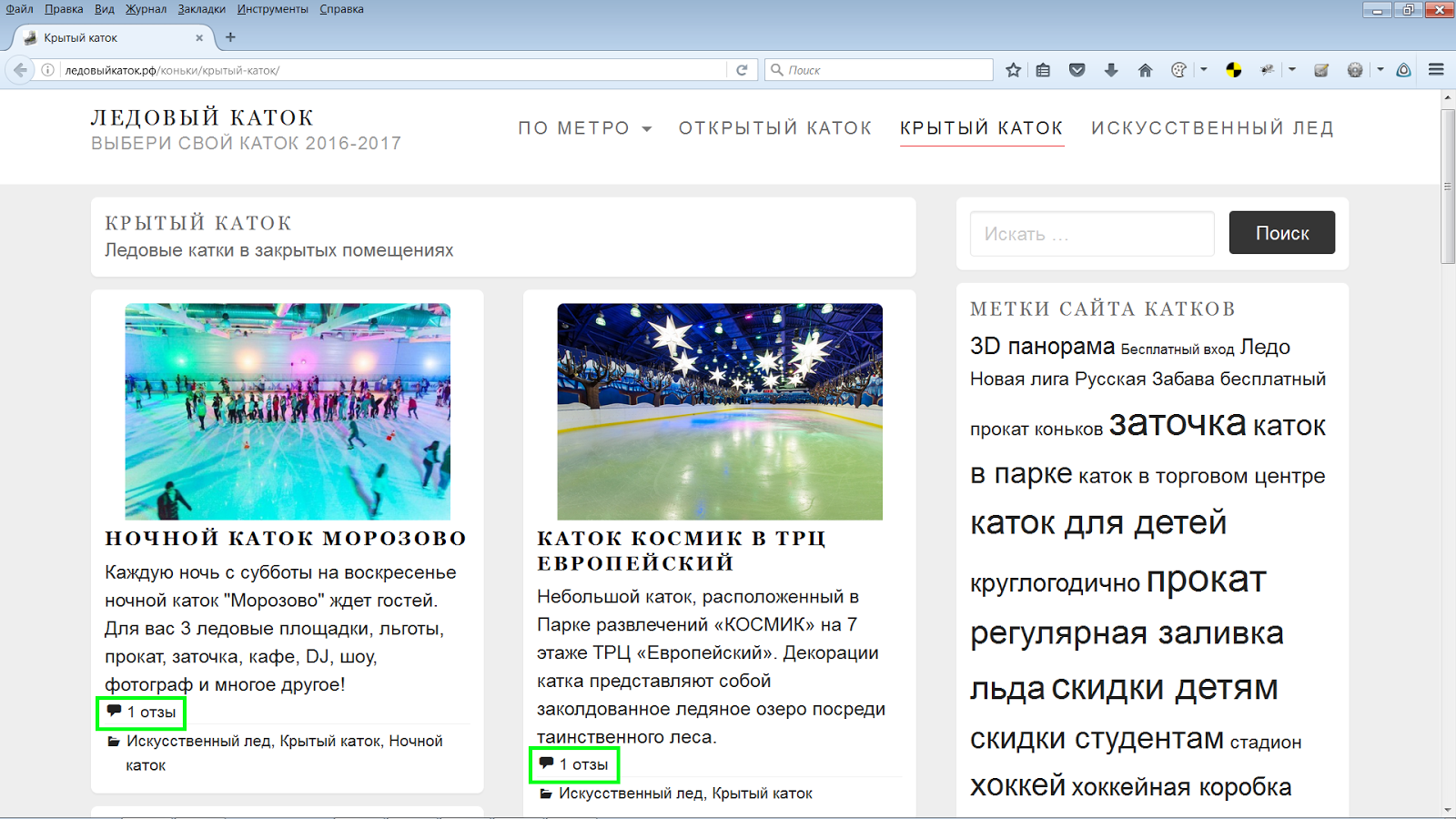Click the blue drop extension icon

[1404, 70]
